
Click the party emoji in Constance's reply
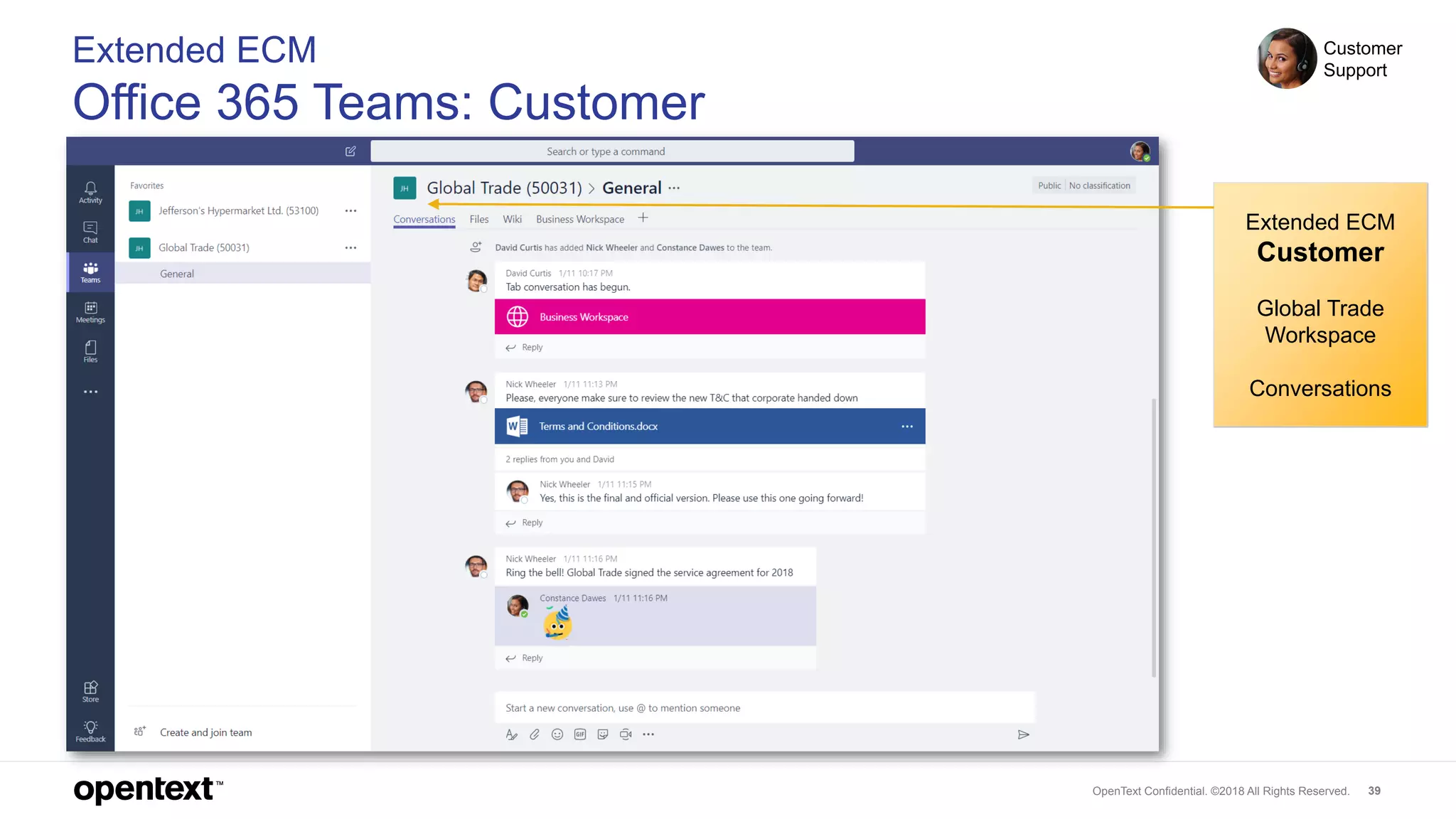point(557,623)
